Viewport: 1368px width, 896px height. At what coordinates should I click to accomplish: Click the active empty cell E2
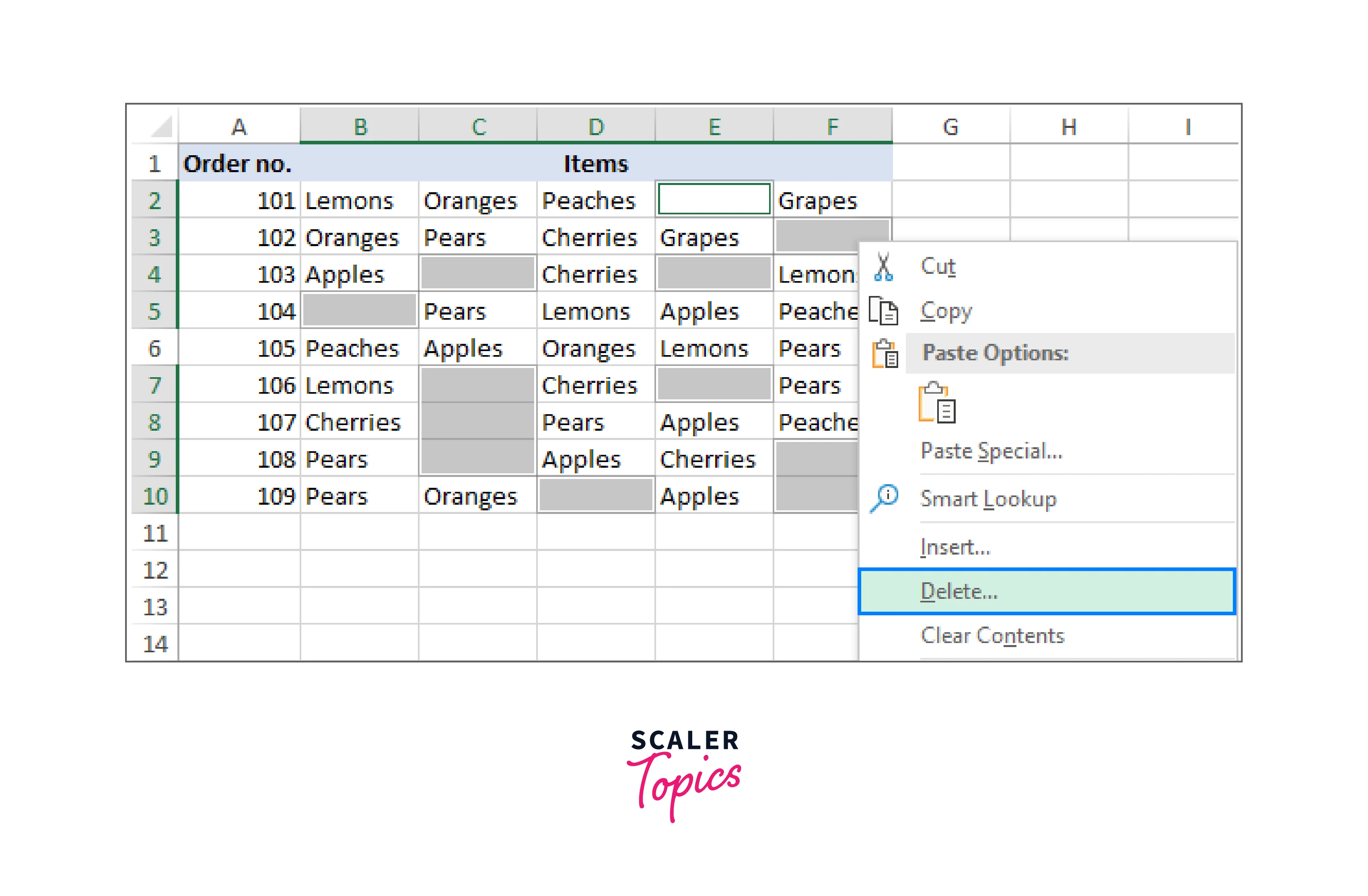point(714,199)
